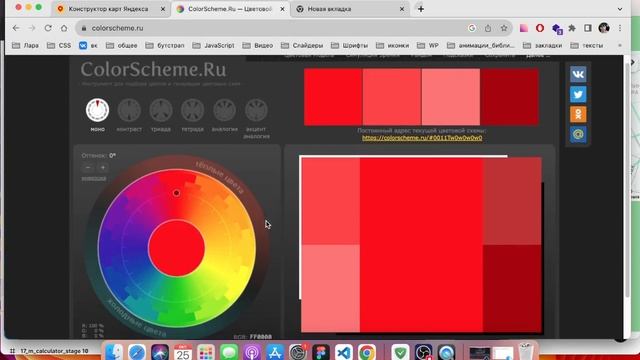The image size is (640, 360).
Task: Open the Opera extension icon
Action: tap(540, 28)
